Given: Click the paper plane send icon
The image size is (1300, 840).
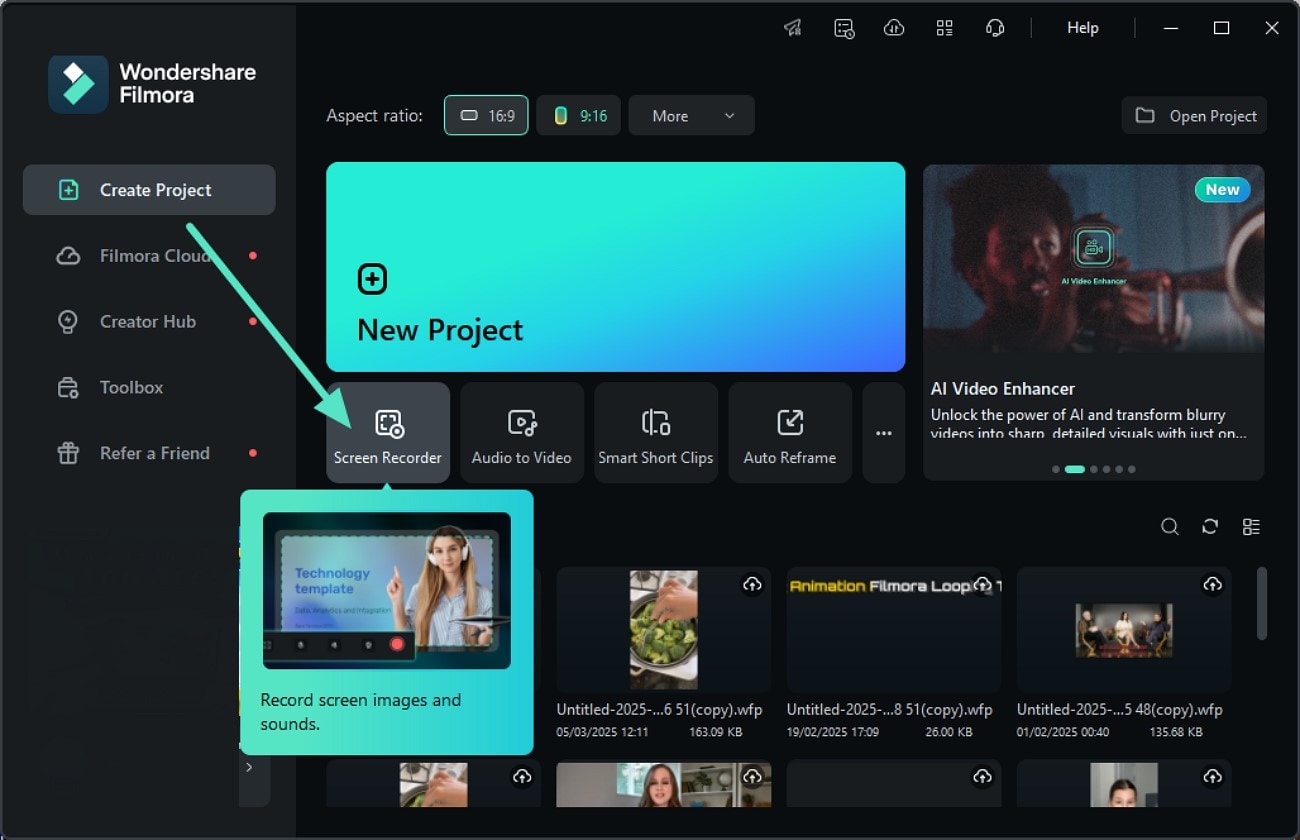Looking at the screenshot, I should (793, 28).
